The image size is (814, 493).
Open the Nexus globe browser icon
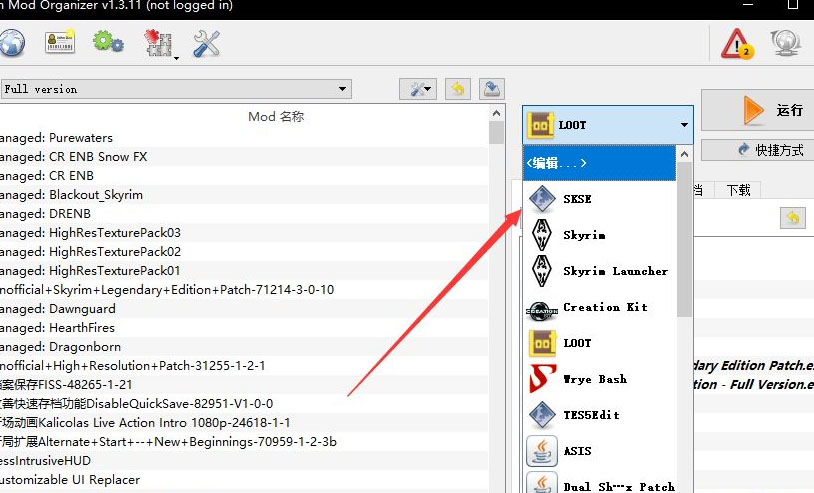point(11,43)
